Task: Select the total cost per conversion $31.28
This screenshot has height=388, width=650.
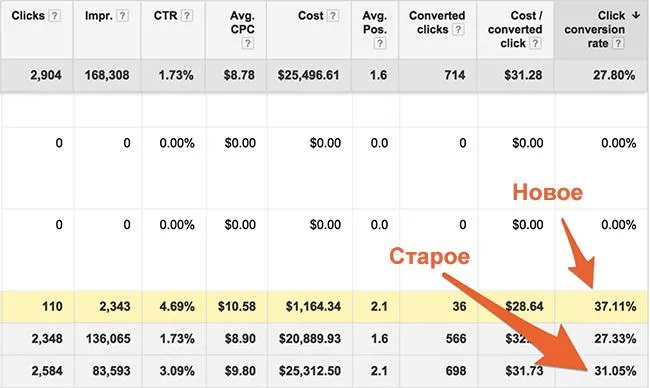Action: coord(523,75)
